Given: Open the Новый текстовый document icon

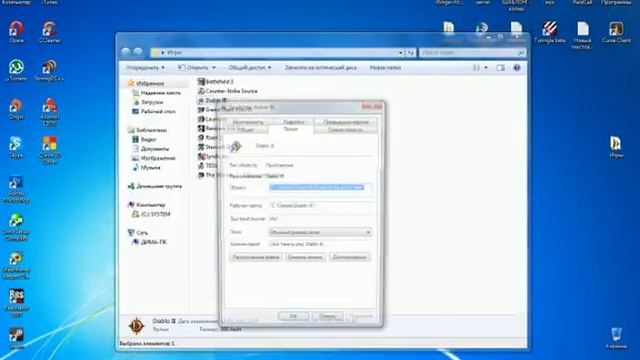Looking at the screenshot, I should [x=582, y=35].
